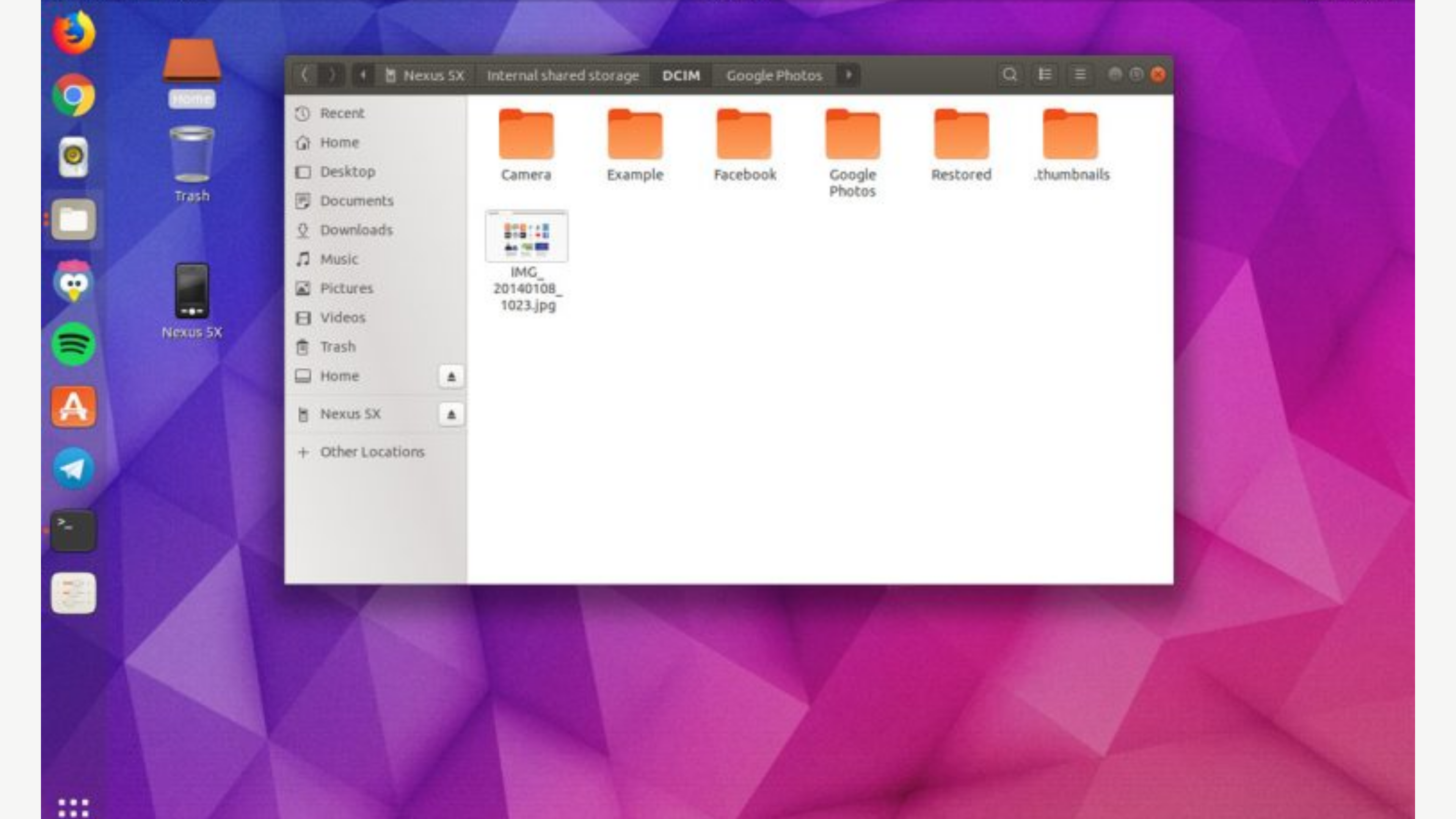Launch Google Chrome from the dock
Viewport: 1456px width, 819px height.
click(74, 95)
